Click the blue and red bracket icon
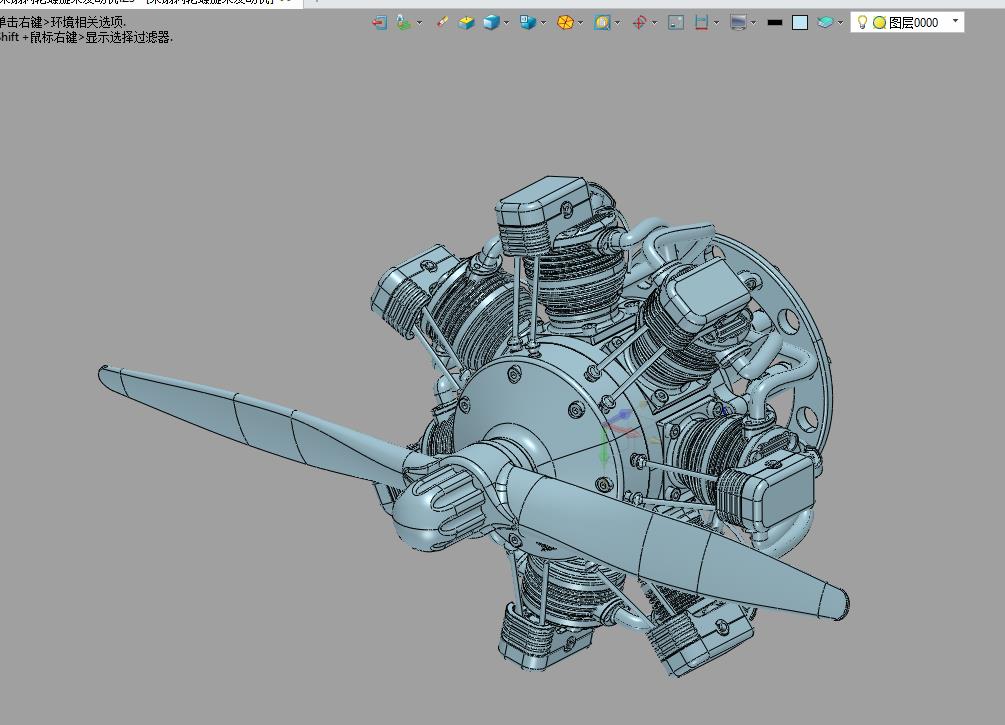1005x725 pixels. [x=702, y=23]
